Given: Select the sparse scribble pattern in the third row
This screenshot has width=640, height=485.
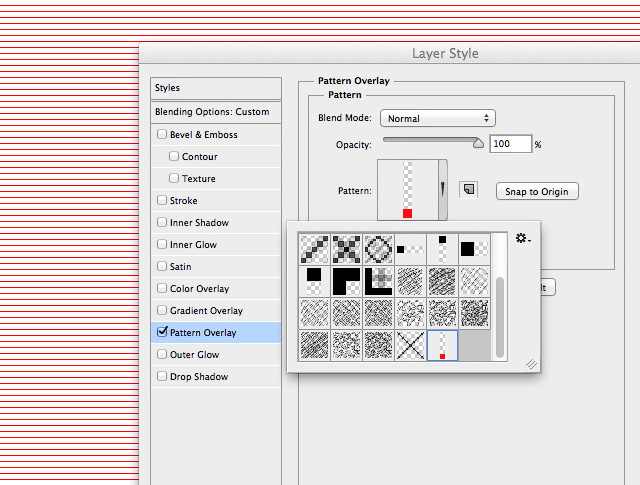Looking at the screenshot, I should tap(410, 314).
